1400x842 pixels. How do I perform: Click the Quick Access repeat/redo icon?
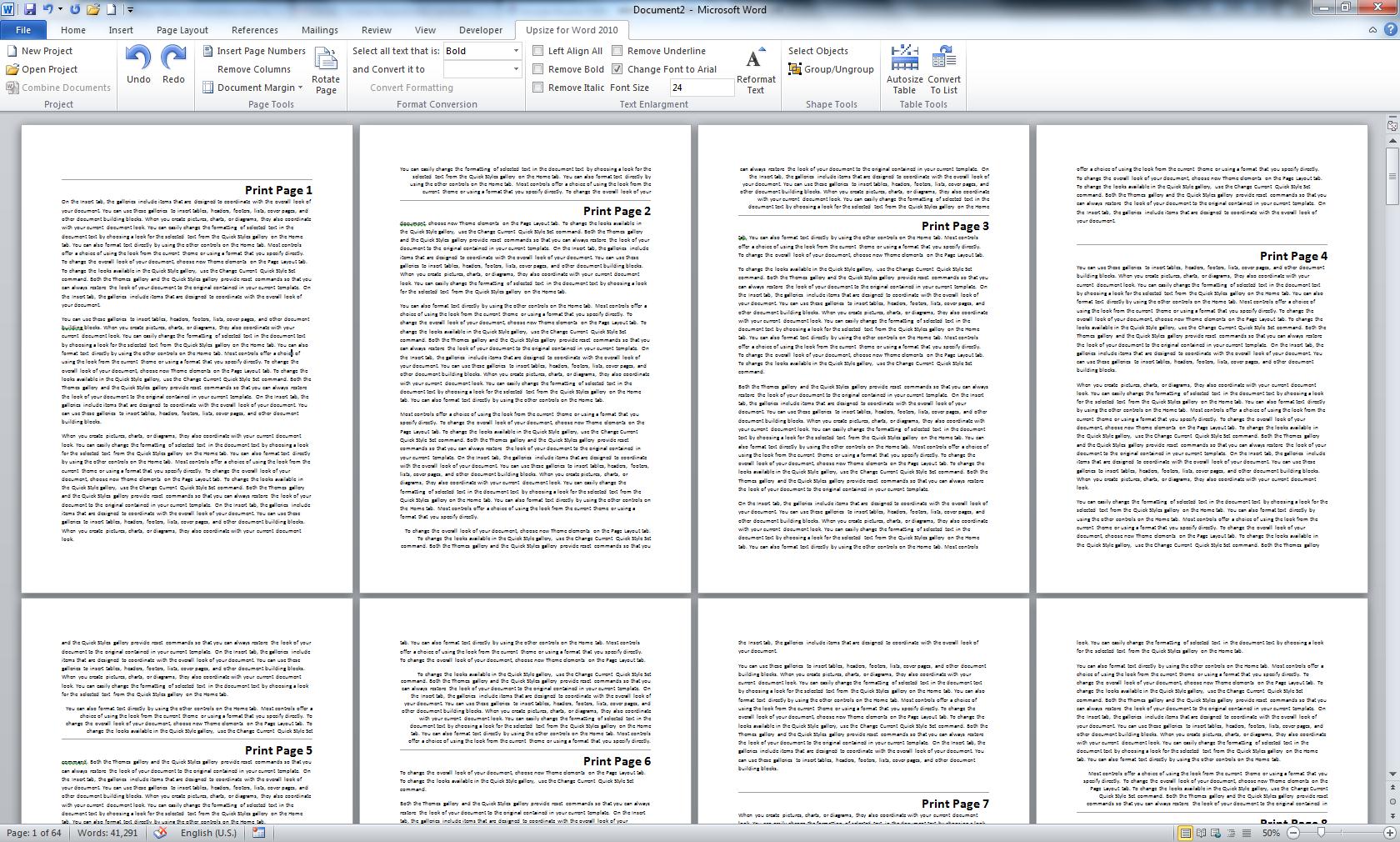pyautogui.click(x=76, y=9)
